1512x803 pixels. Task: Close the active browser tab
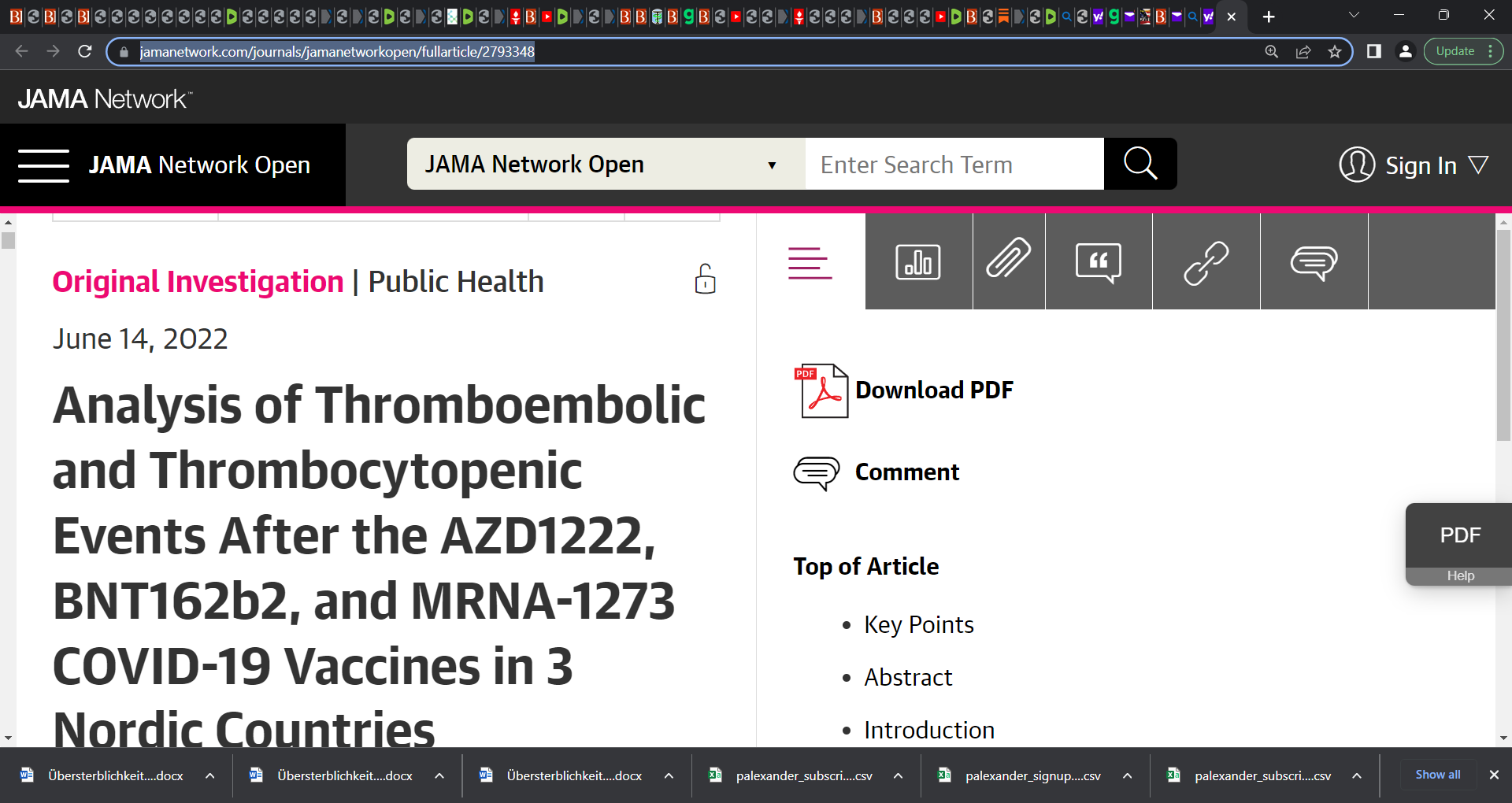click(1232, 17)
